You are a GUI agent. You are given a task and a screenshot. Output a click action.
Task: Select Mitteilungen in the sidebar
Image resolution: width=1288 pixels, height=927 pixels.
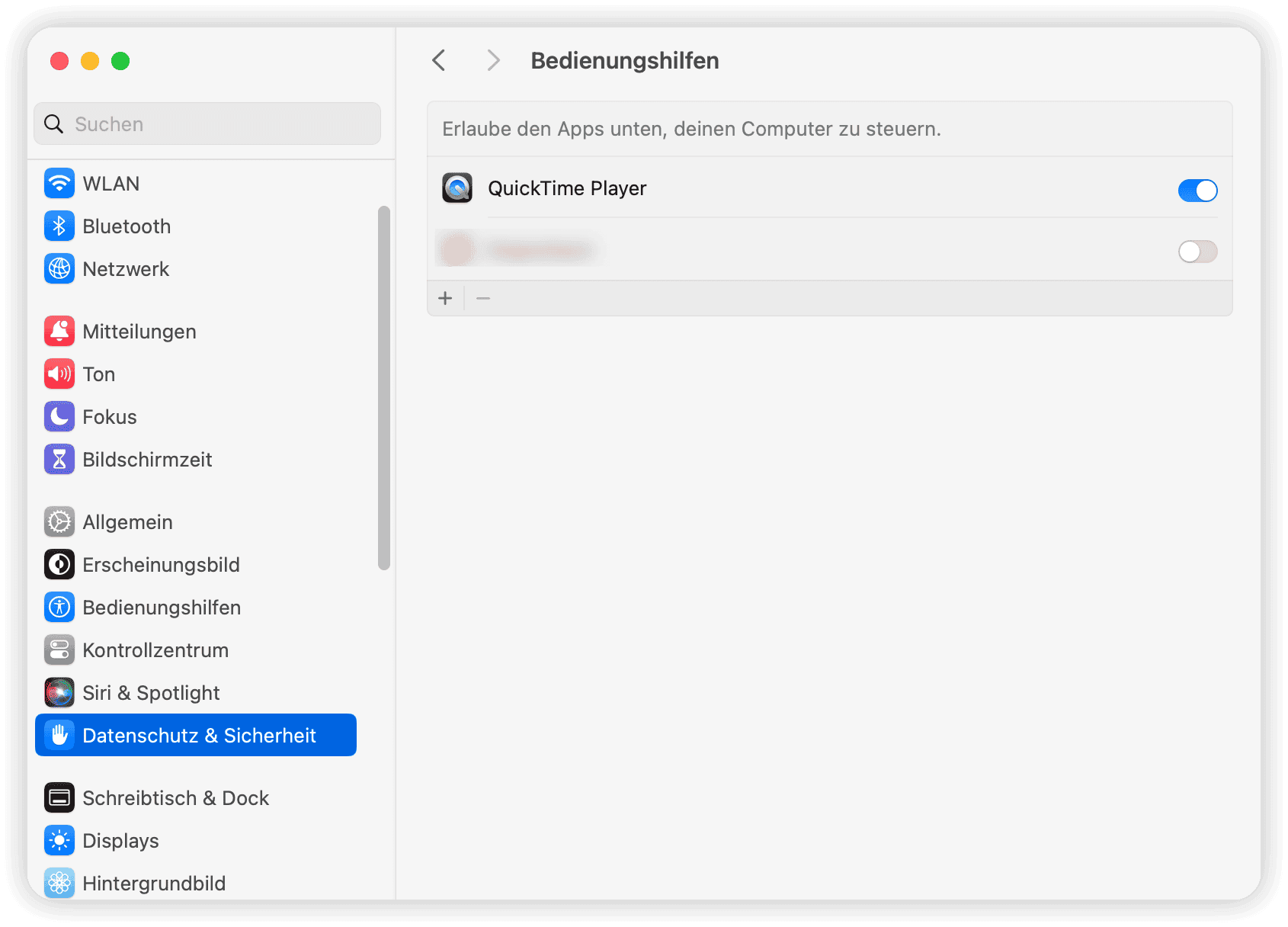click(196, 331)
